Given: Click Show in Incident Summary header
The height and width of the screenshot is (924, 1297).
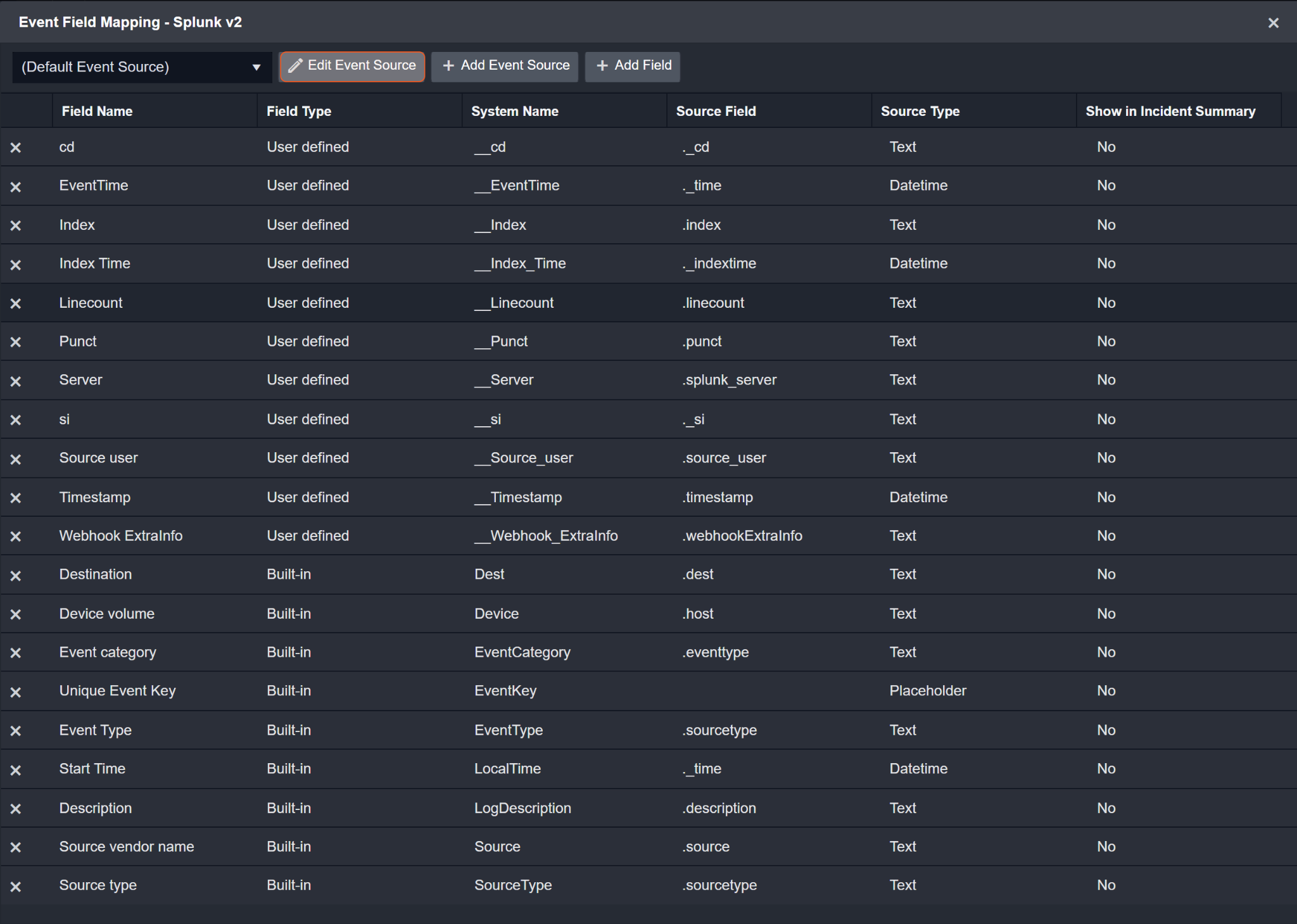Looking at the screenshot, I should tap(1170, 111).
